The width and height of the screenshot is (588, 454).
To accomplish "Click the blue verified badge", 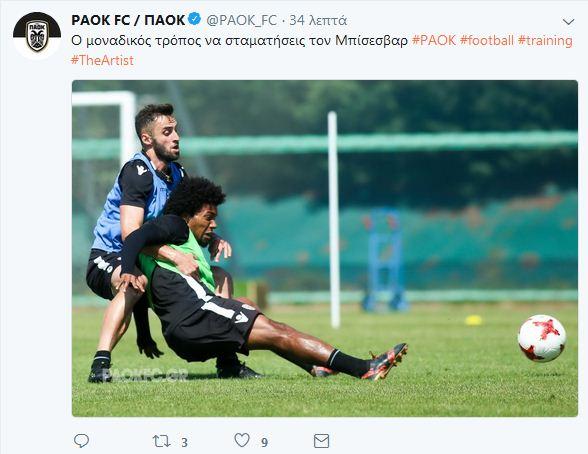I will point(194,19).
